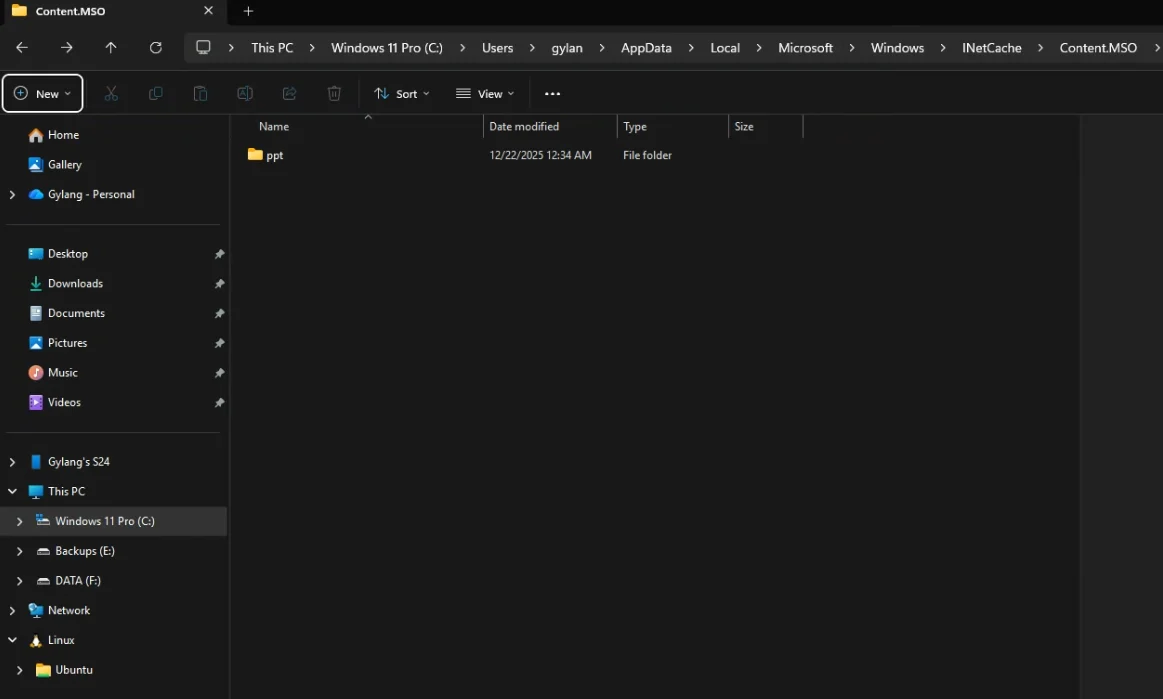Expand chevron after Users in address bar

(532, 47)
